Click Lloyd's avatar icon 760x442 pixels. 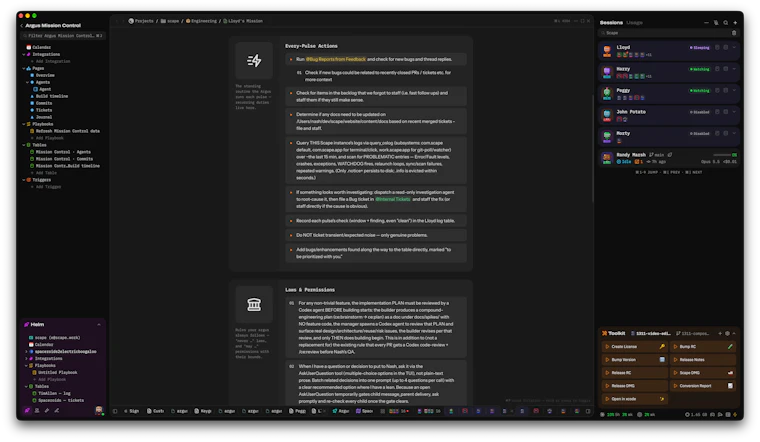(607, 50)
